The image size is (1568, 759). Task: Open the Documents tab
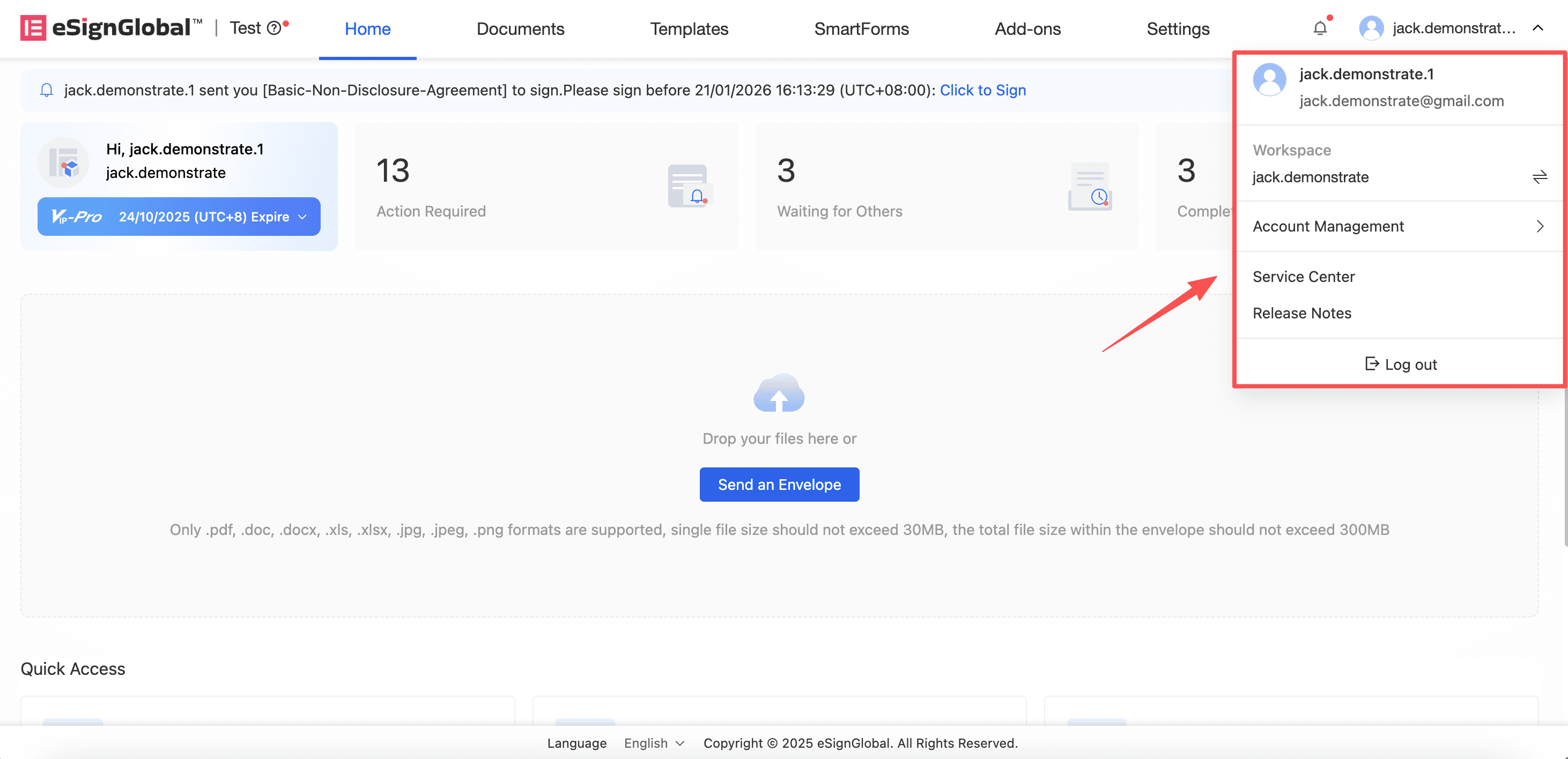(x=520, y=28)
